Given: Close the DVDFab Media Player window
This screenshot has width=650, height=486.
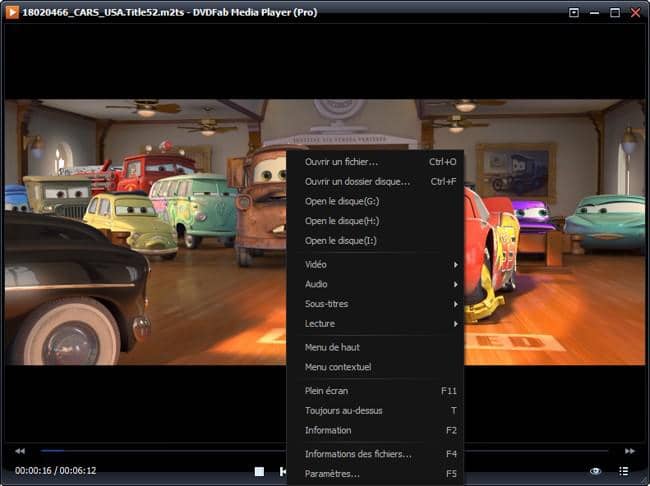Looking at the screenshot, I should click(x=635, y=12).
